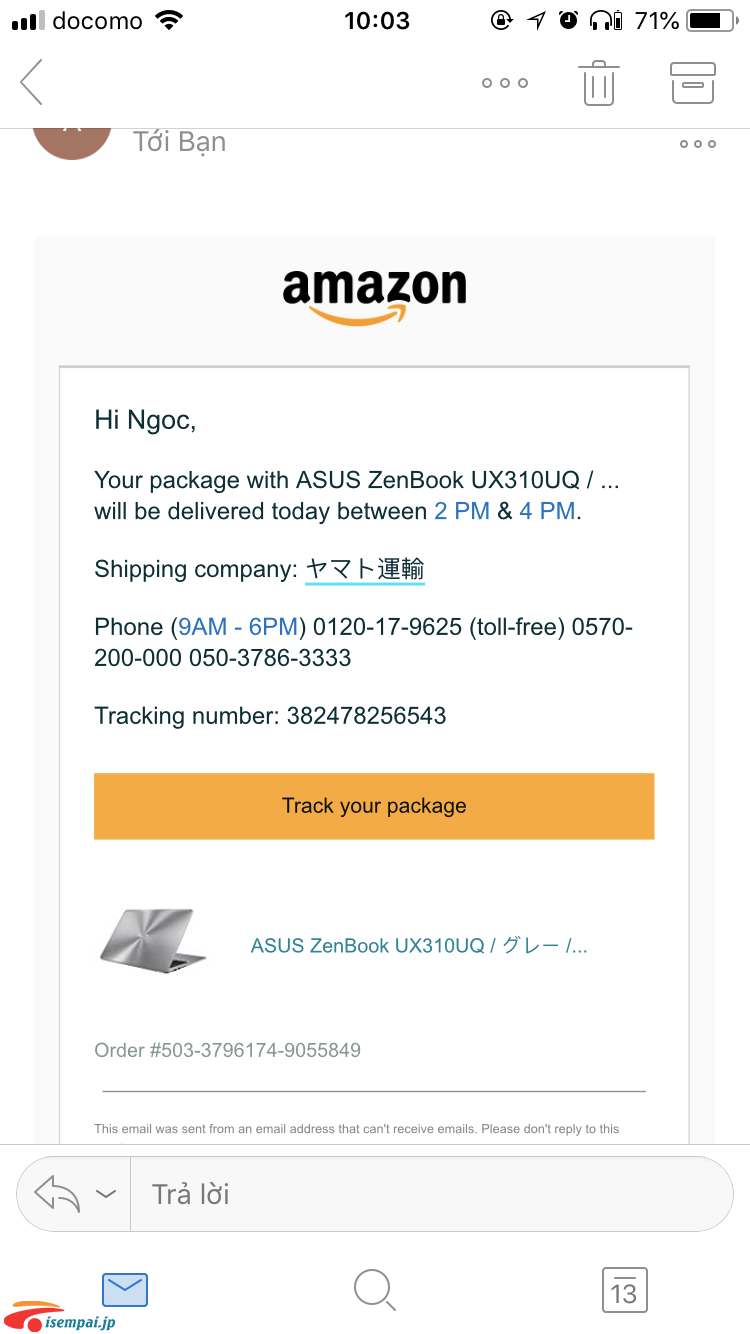This screenshot has height=1334, width=750.
Task: Tap the reply arrow icon
Action: pos(57,1193)
